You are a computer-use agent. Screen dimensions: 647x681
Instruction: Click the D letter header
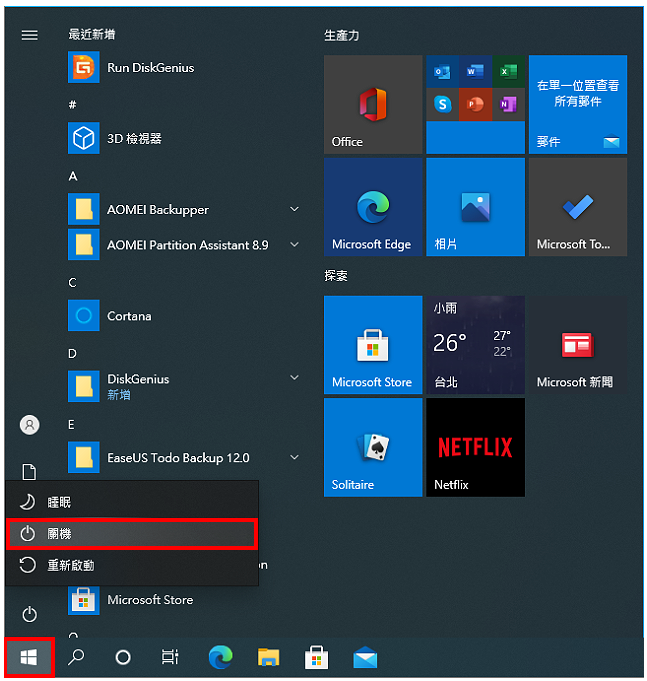(x=73, y=354)
